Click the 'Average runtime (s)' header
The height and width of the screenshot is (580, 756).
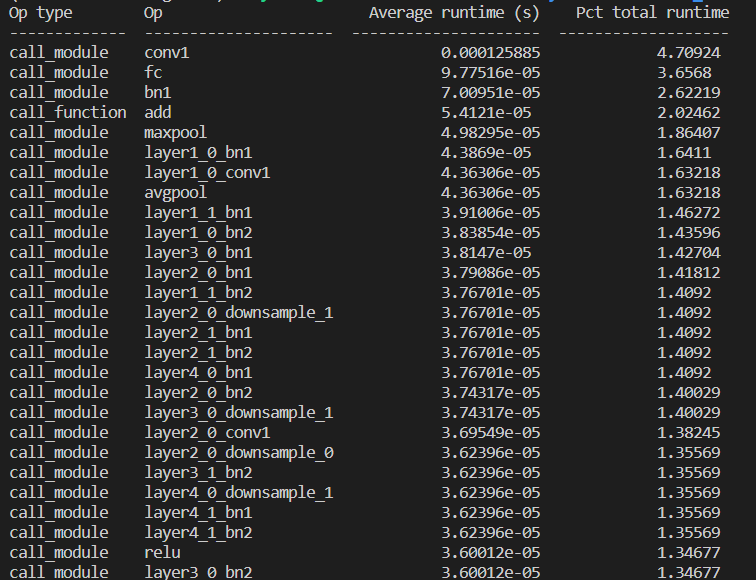coord(454,13)
